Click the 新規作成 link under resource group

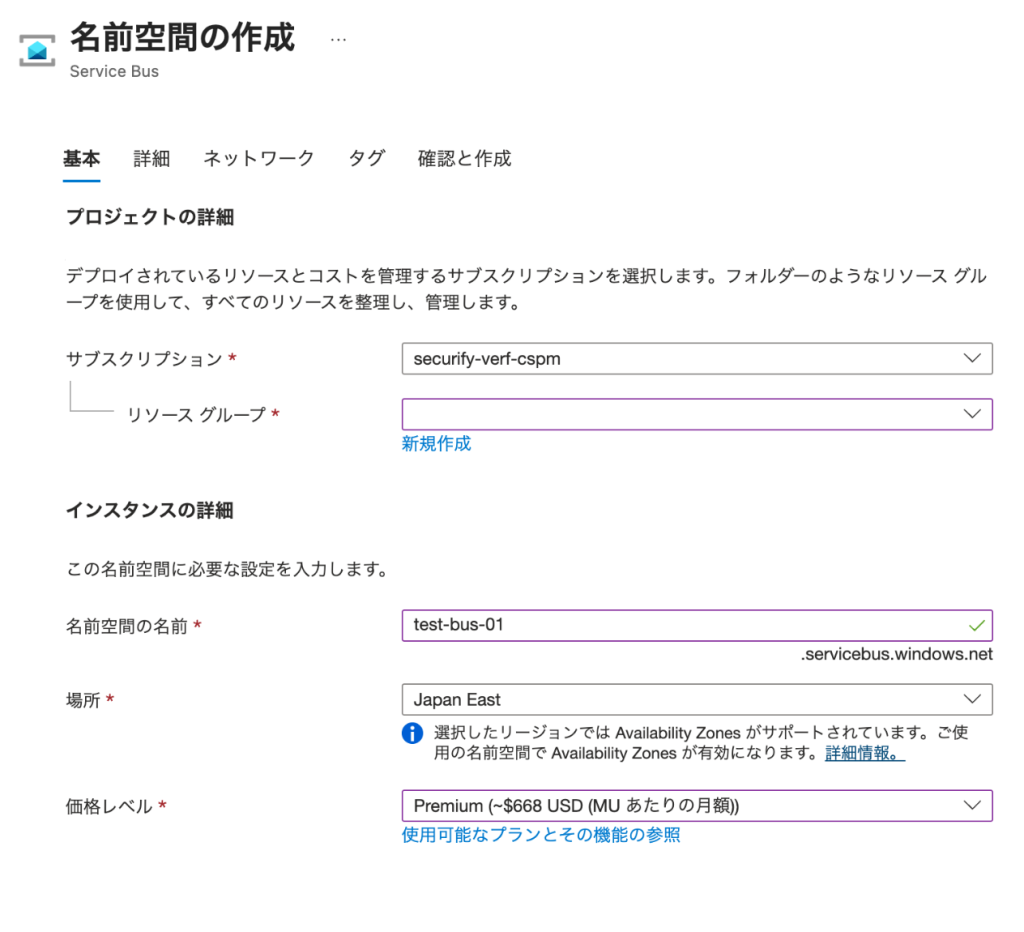(436, 444)
